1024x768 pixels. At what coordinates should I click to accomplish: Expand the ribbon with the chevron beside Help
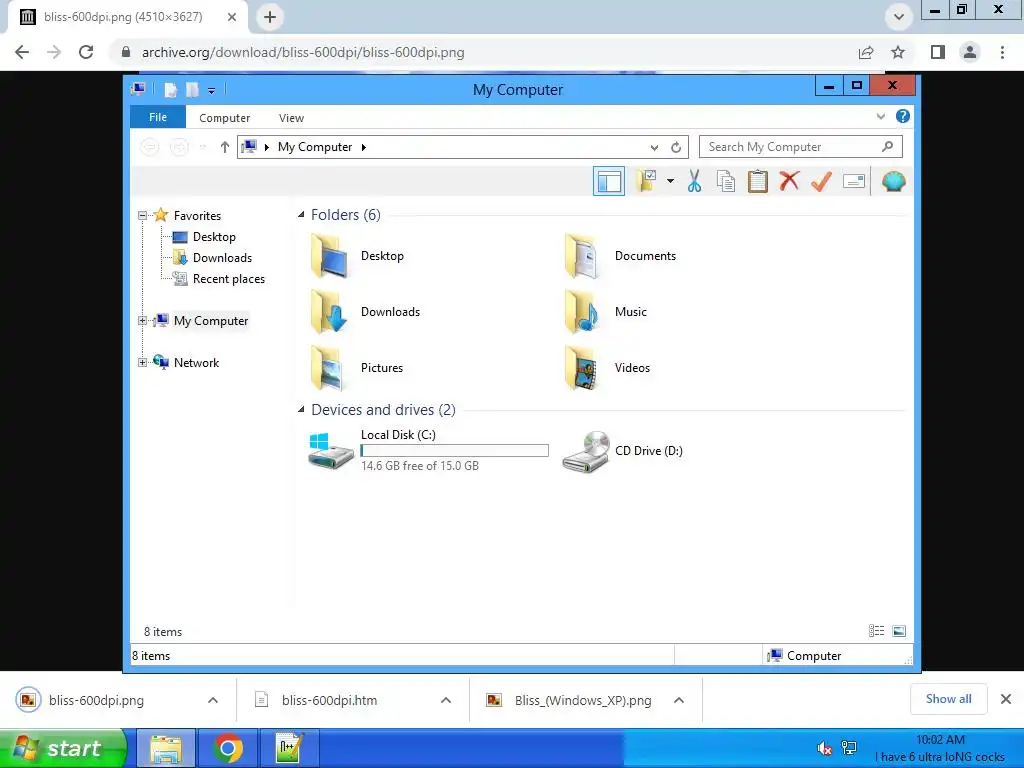click(x=880, y=117)
